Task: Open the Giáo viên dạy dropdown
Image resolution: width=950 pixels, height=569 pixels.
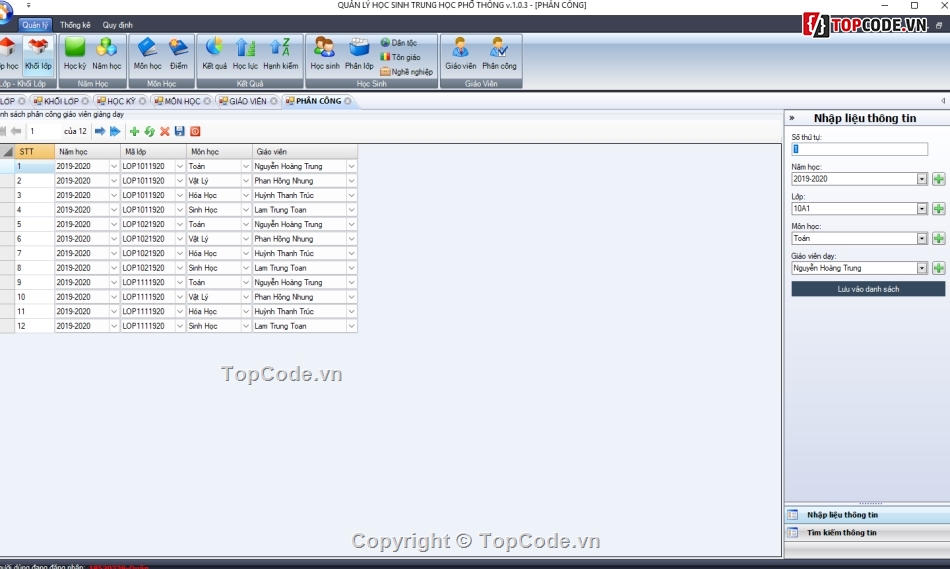Action: tap(922, 268)
